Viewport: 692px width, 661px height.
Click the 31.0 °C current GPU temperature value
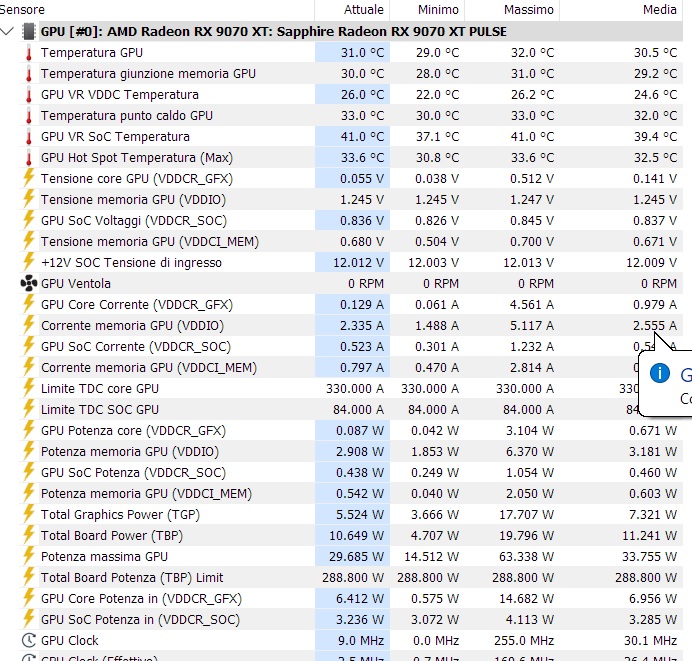[x=362, y=53]
